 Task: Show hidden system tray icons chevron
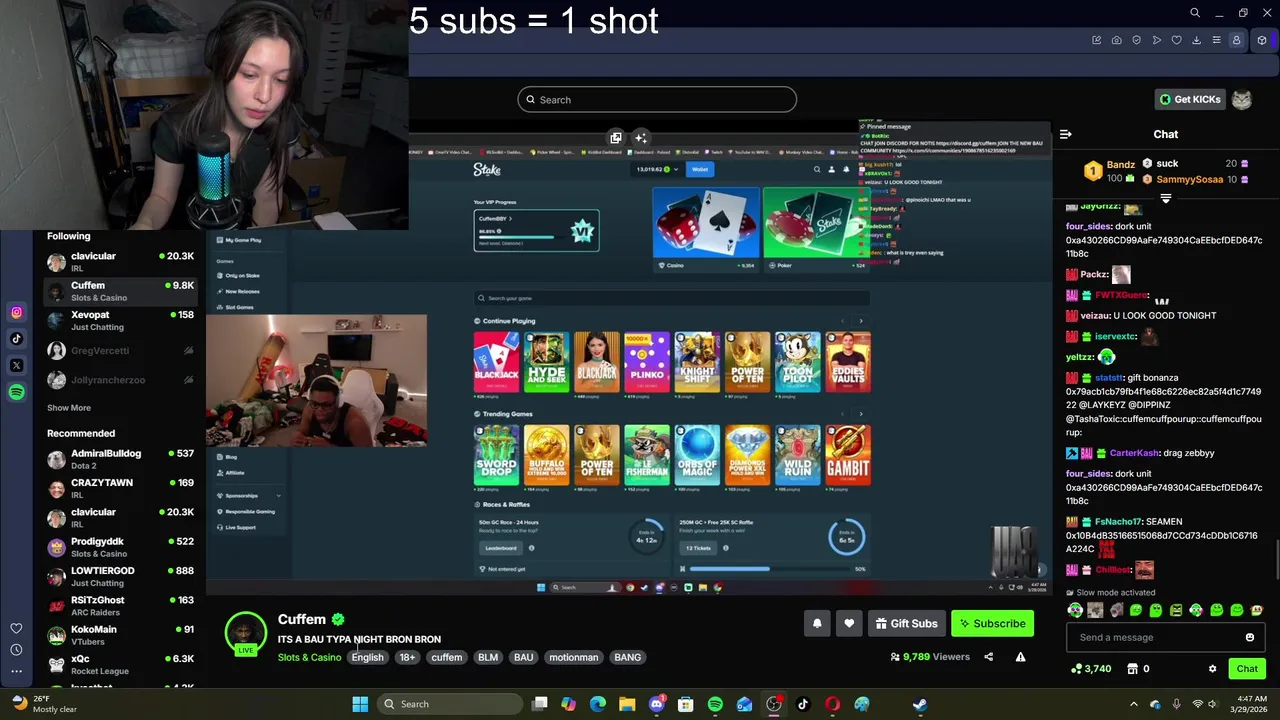[x=1134, y=704]
